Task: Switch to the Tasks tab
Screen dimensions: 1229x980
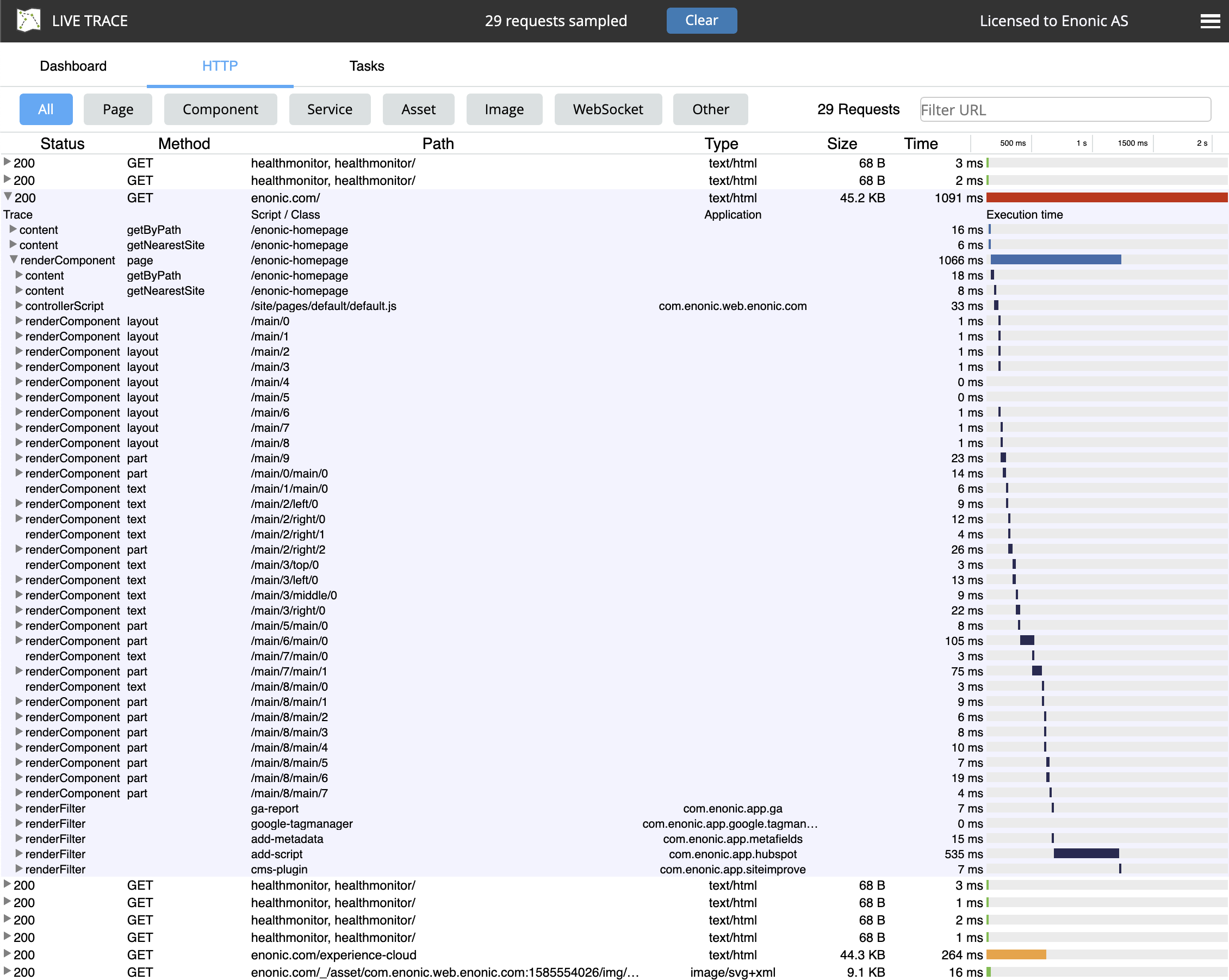Action: point(367,66)
